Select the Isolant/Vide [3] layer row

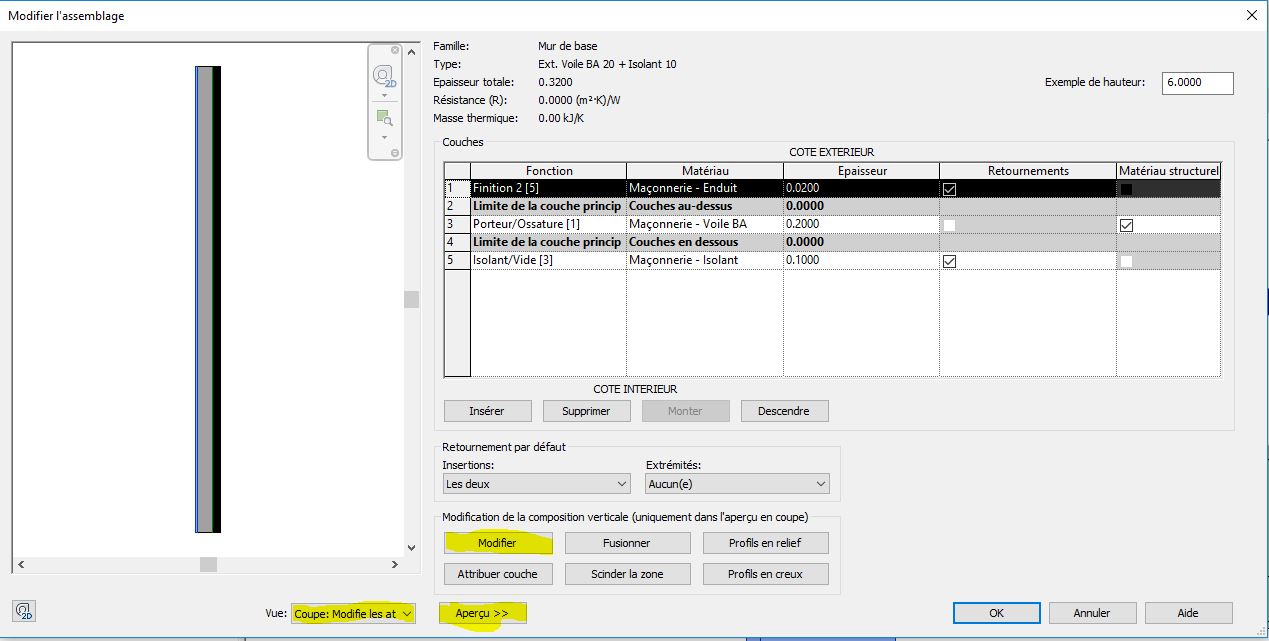(x=548, y=260)
